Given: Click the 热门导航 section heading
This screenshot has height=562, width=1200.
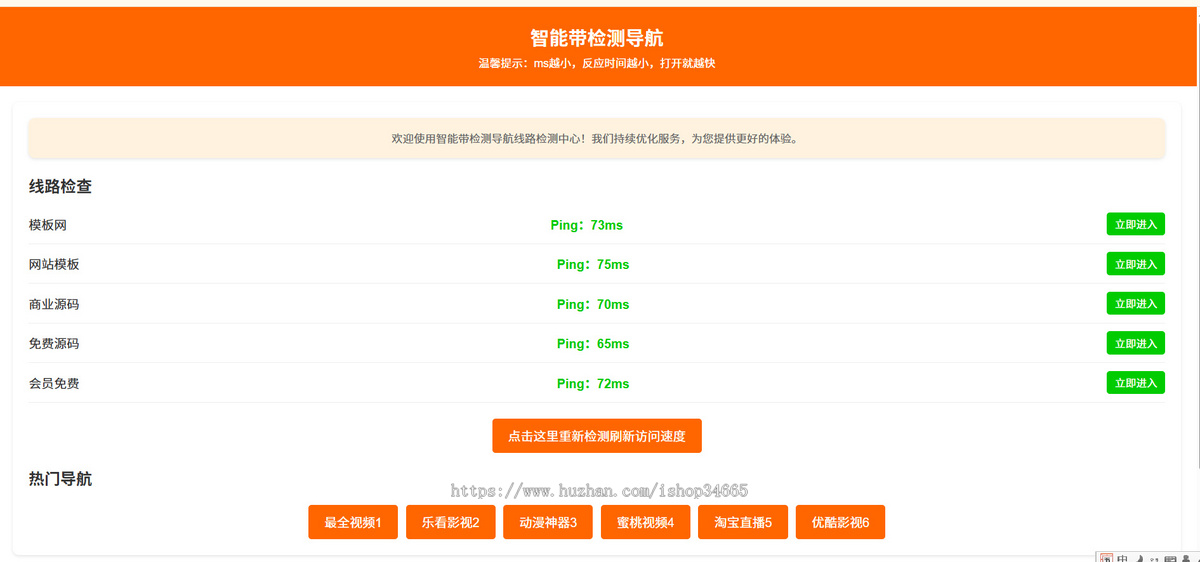Looking at the screenshot, I should (x=61, y=479).
